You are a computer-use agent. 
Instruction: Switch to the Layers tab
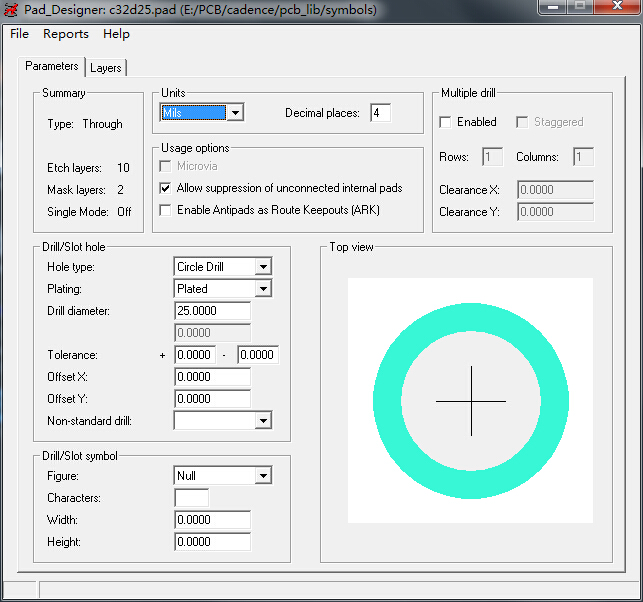coord(106,68)
